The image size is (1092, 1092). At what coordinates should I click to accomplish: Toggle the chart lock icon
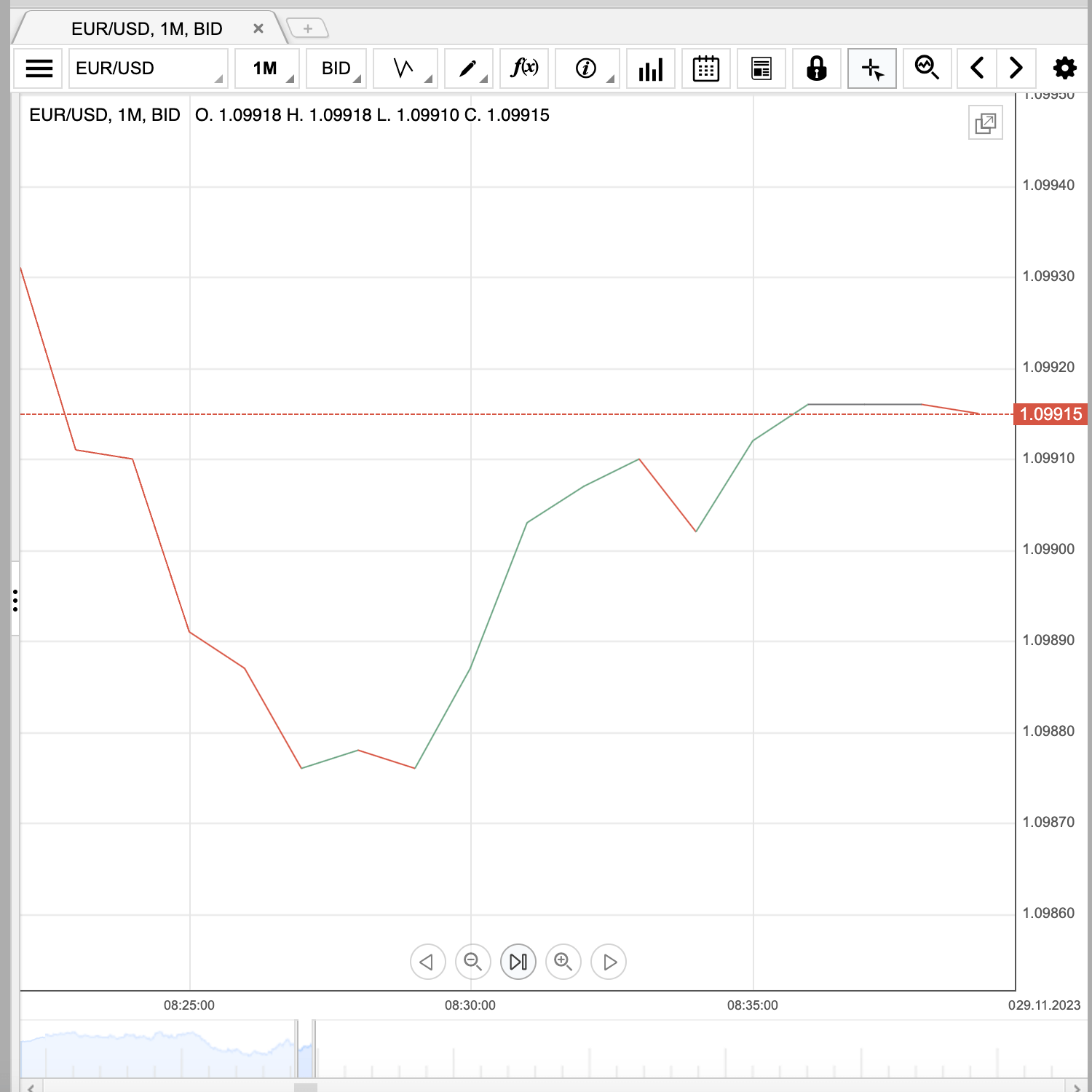pyautogui.click(x=816, y=68)
